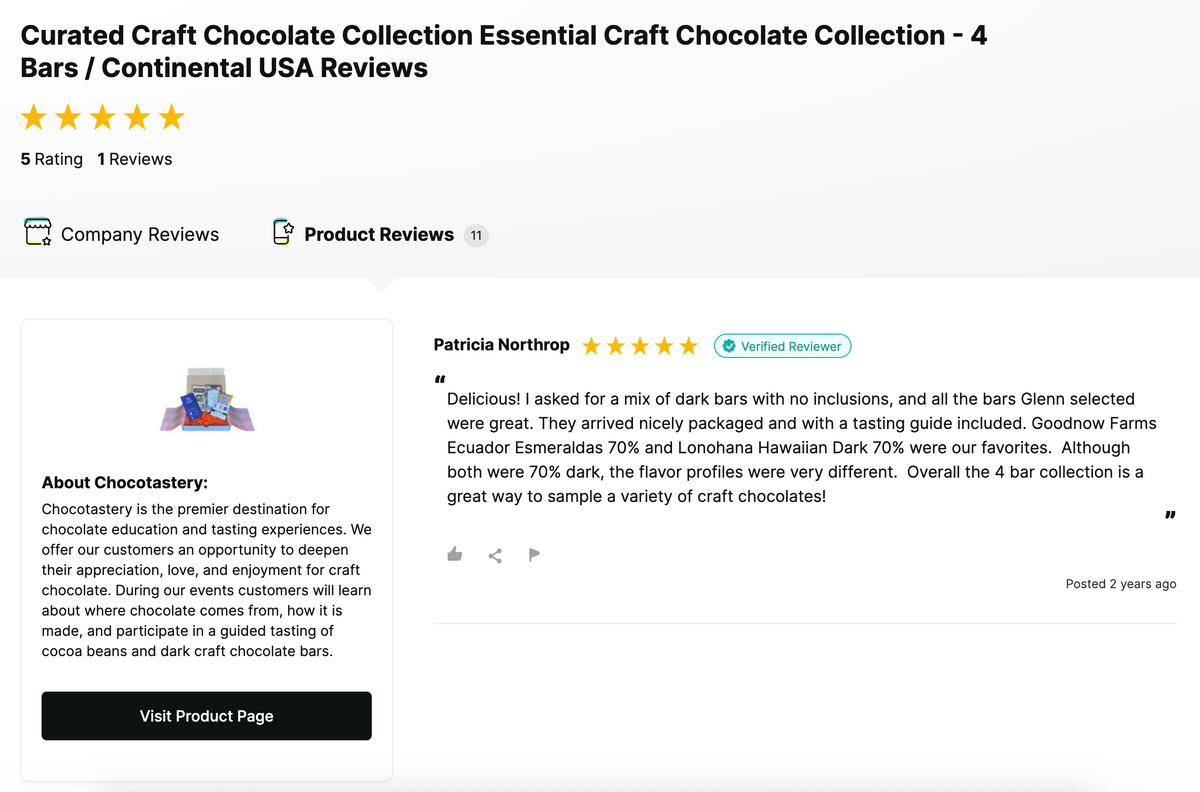Viewport: 1200px width, 792px height.
Task: Click the Verified Reviewer checkmark badge
Action: (x=729, y=346)
